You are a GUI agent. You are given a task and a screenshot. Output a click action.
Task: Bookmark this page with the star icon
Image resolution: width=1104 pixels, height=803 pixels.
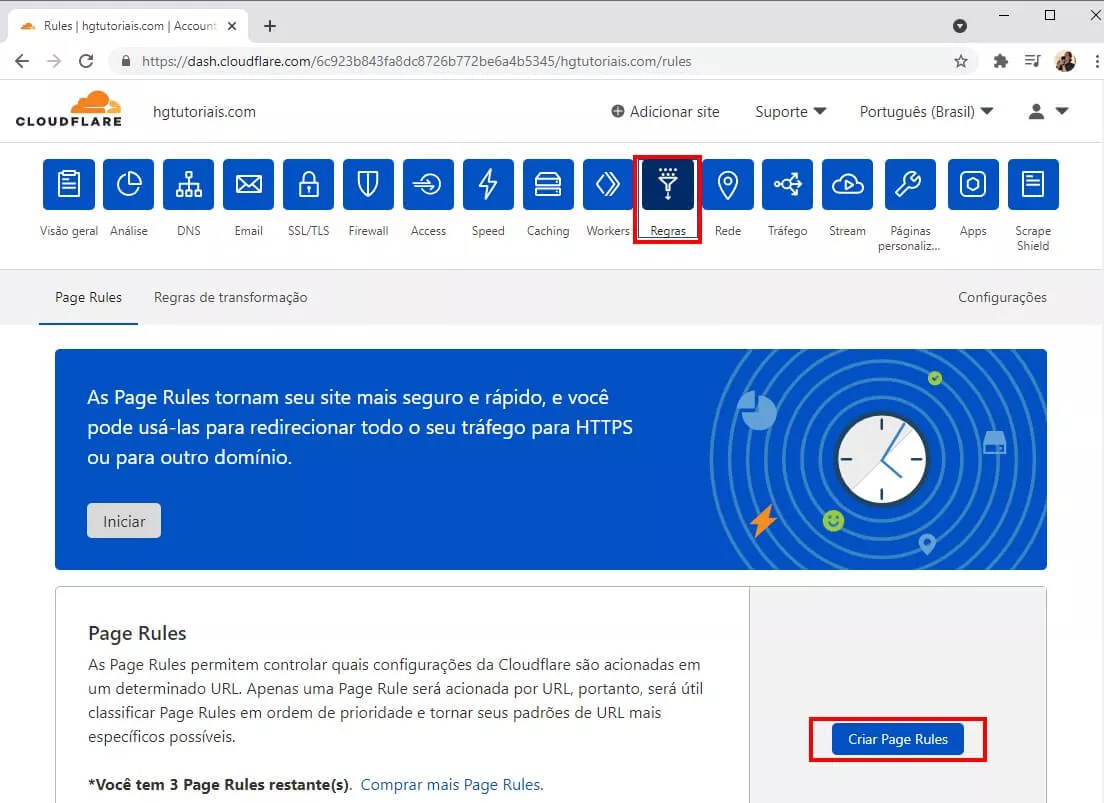click(960, 61)
